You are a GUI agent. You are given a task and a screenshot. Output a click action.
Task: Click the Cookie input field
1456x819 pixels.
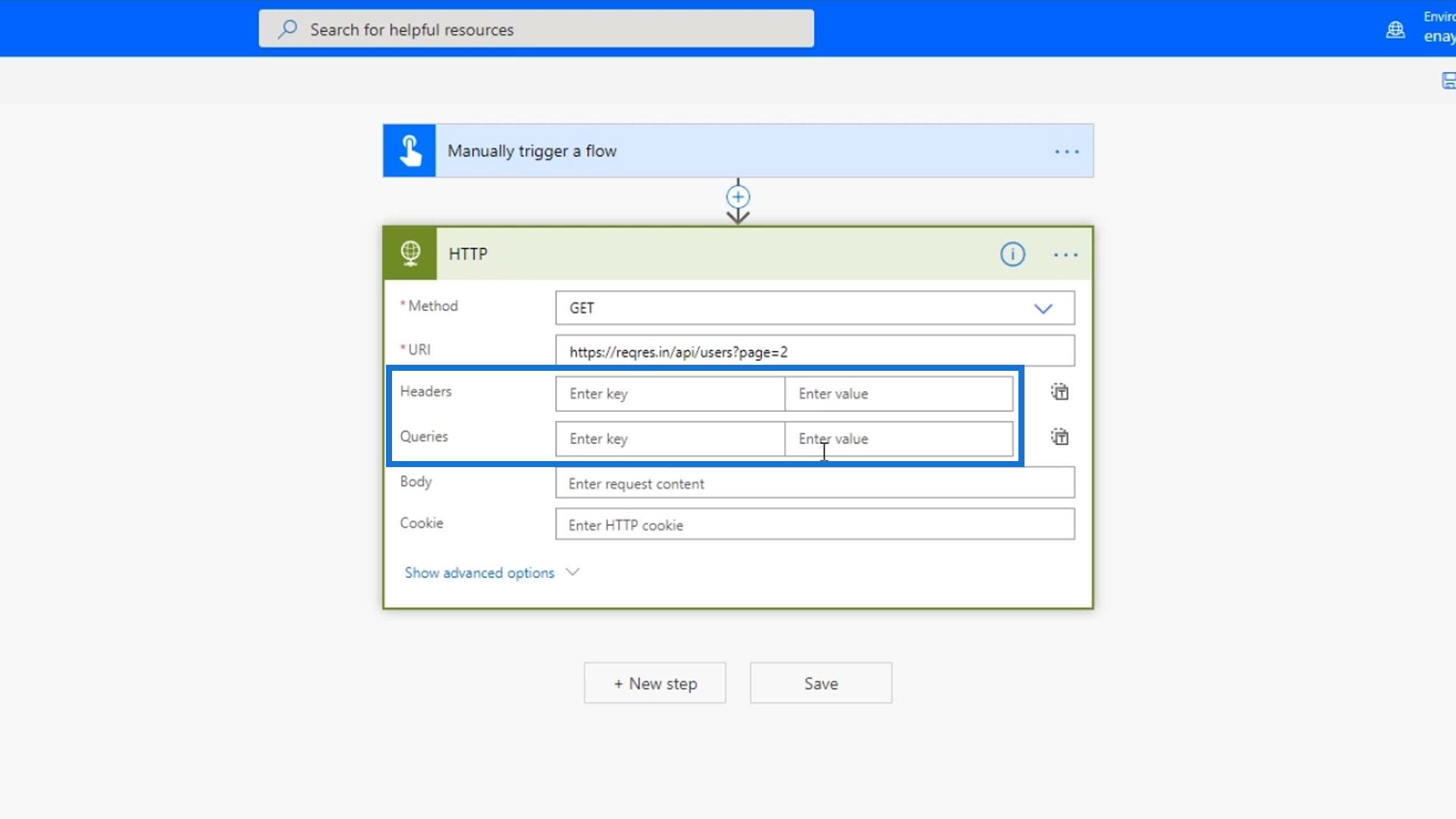[x=814, y=525]
